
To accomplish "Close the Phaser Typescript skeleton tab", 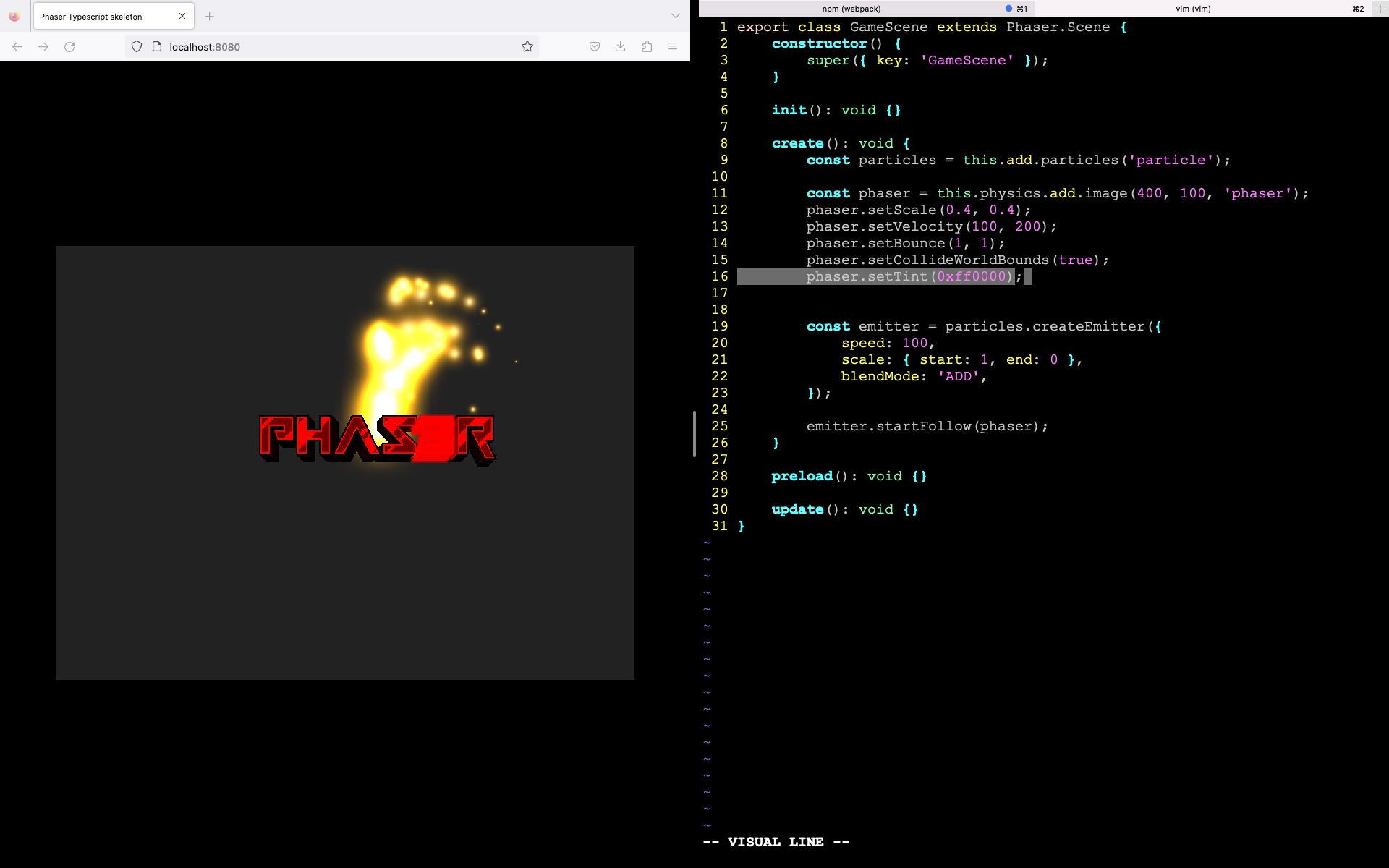I will [x=182, y=16].
